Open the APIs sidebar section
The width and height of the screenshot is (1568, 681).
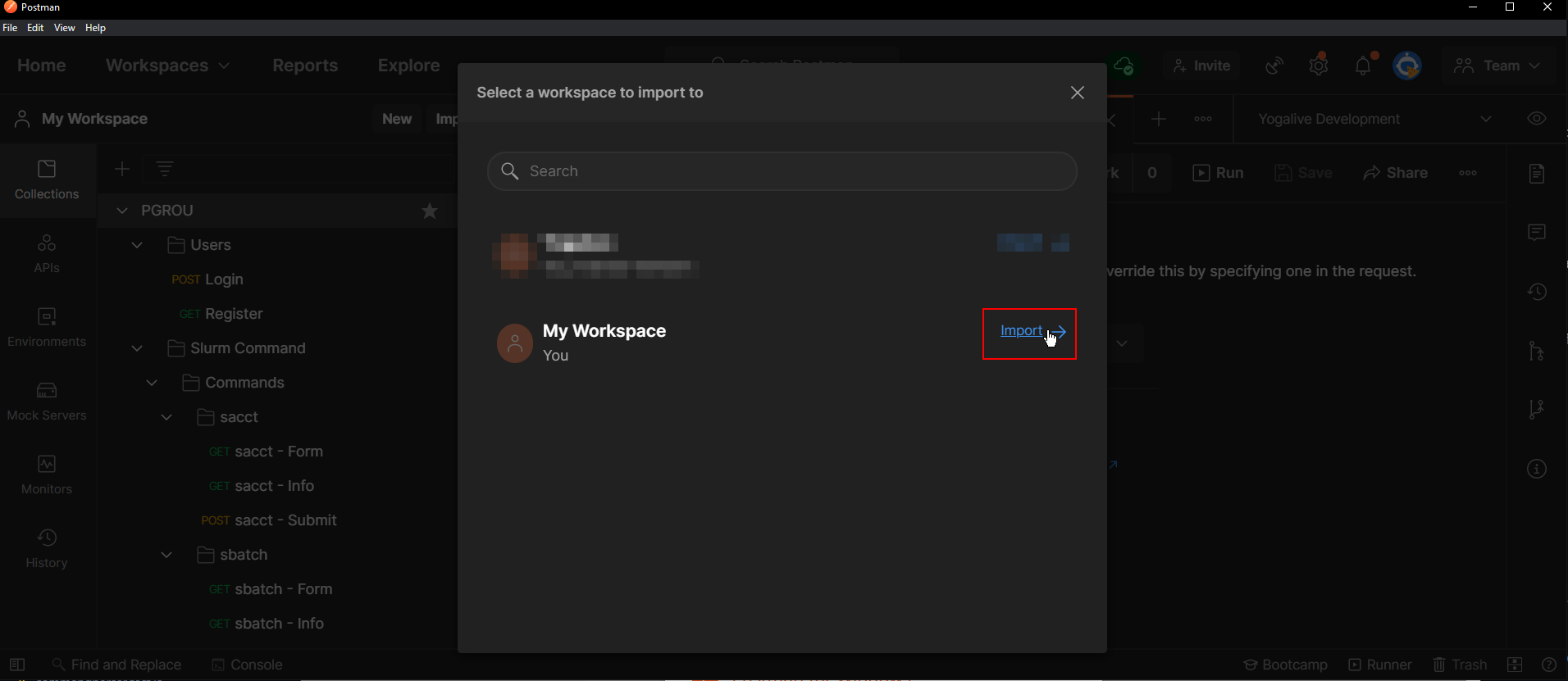point(47,254)
